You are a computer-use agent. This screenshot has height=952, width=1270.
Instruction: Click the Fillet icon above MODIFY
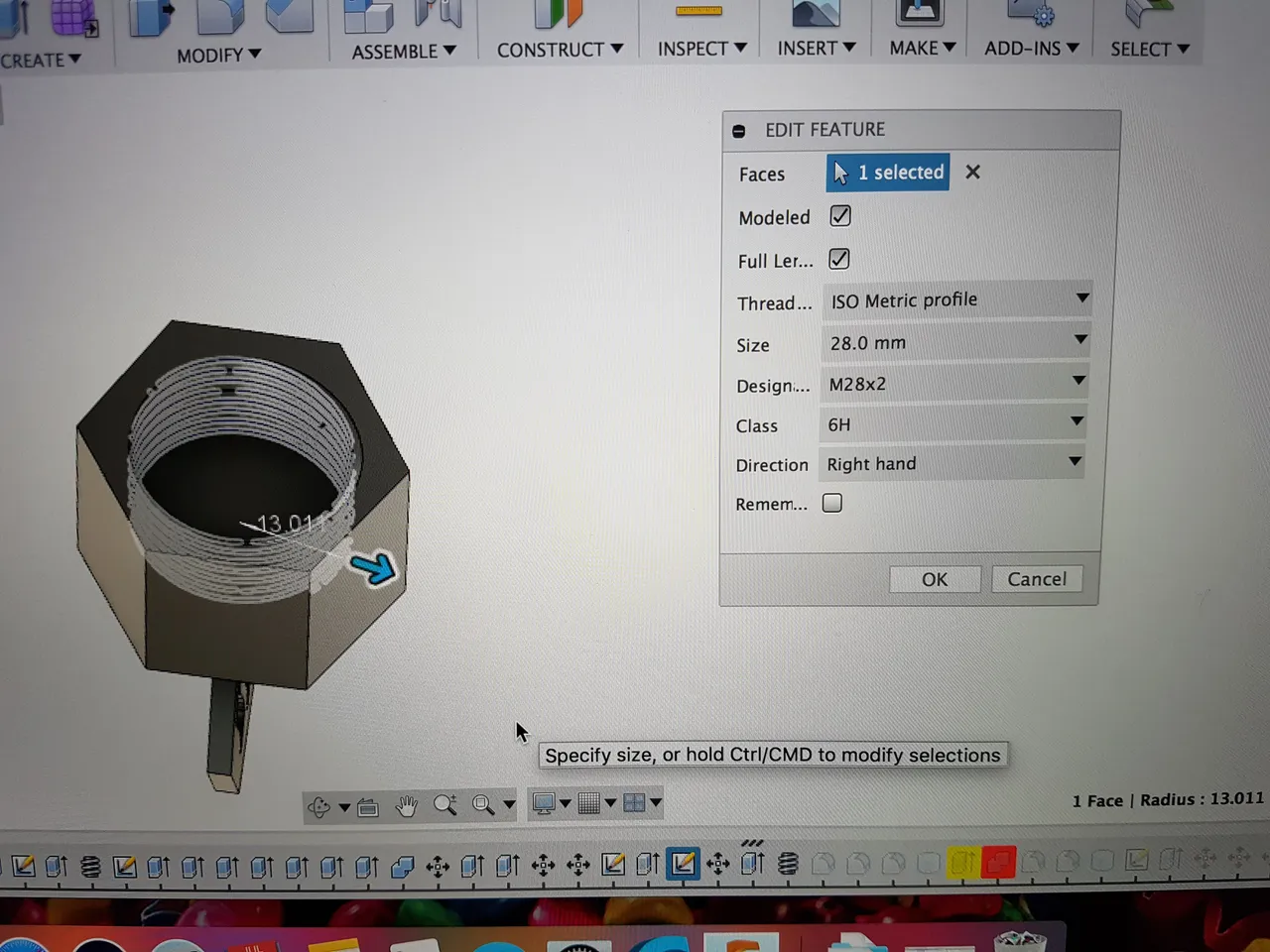220,15
